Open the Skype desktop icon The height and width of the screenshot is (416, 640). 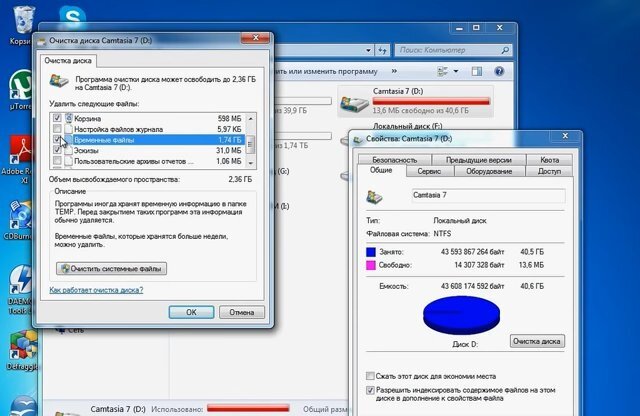(x=73, y=16)
